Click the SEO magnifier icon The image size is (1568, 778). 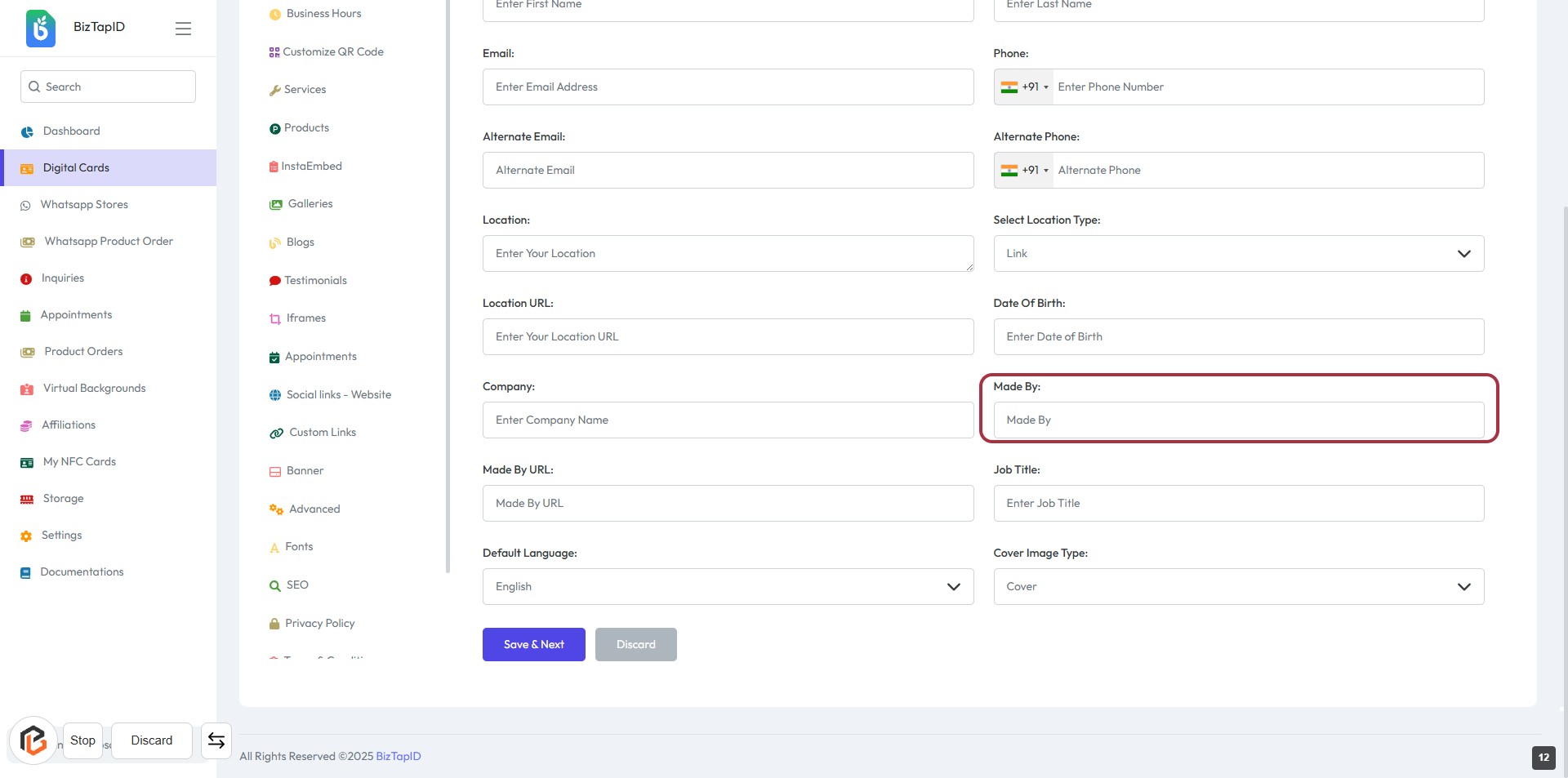(274, 585)
